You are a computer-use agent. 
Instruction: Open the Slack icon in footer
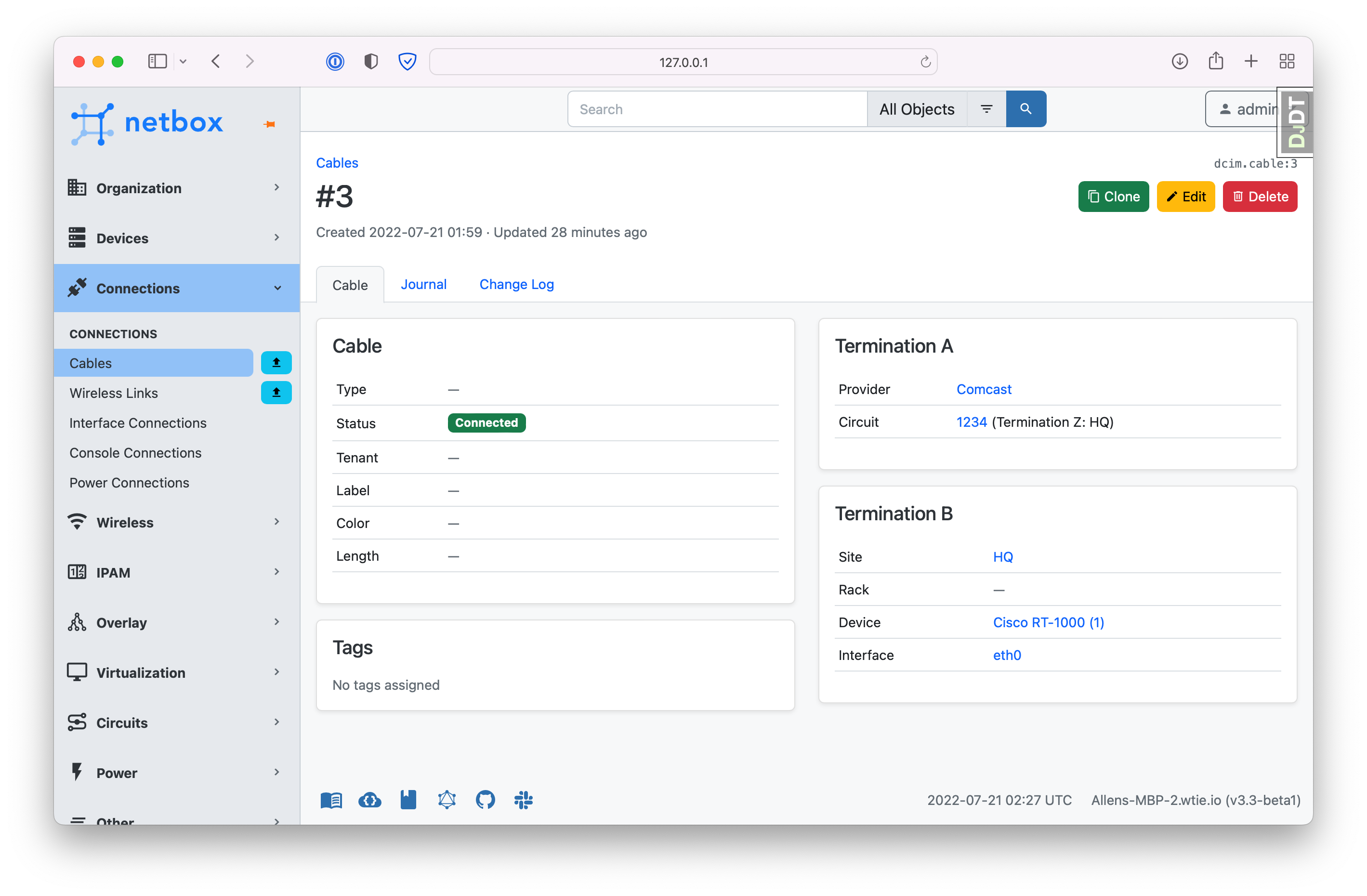(523, 800)
